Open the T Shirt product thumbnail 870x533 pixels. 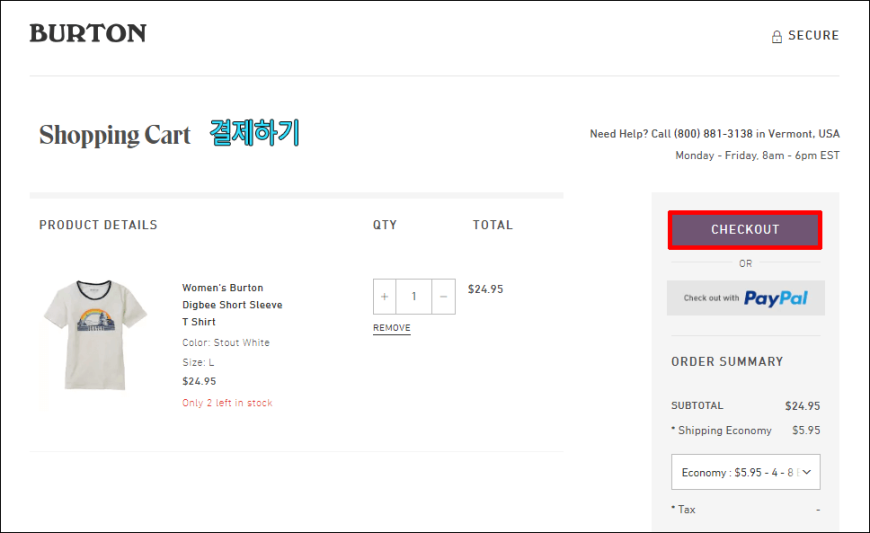tap(95, 335)
